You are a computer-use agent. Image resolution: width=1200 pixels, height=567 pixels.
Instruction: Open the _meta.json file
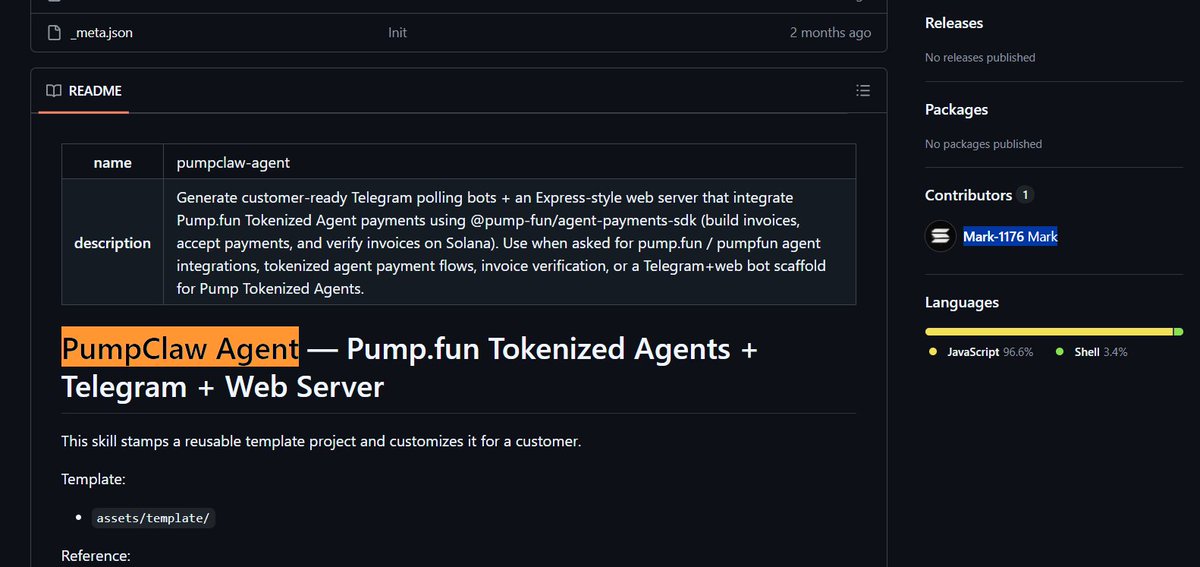tap(101, 33)
